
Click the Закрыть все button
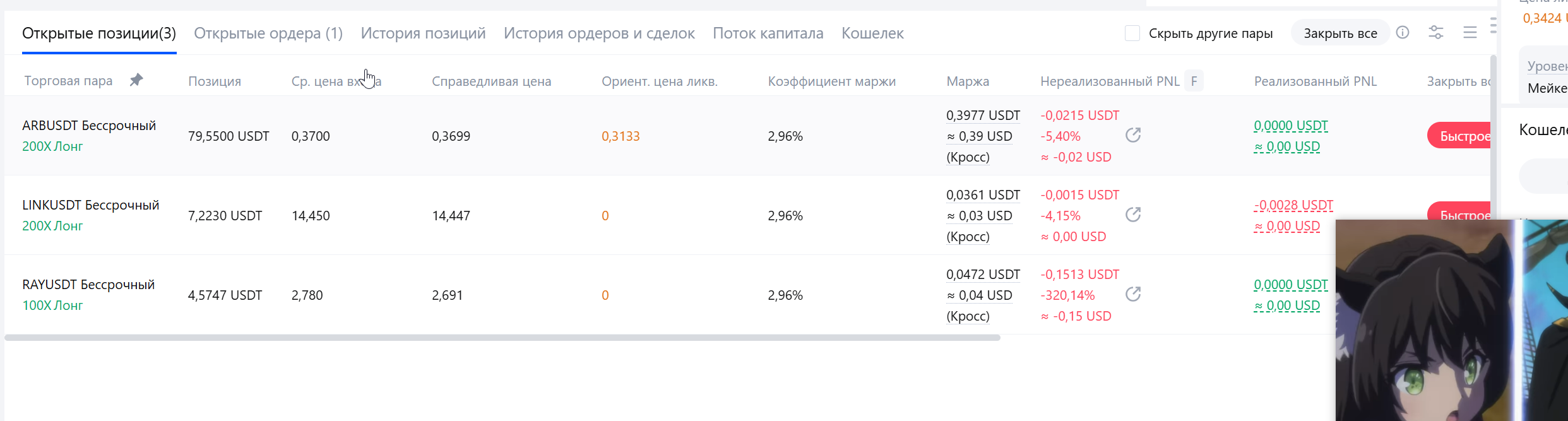[1341, 33]
